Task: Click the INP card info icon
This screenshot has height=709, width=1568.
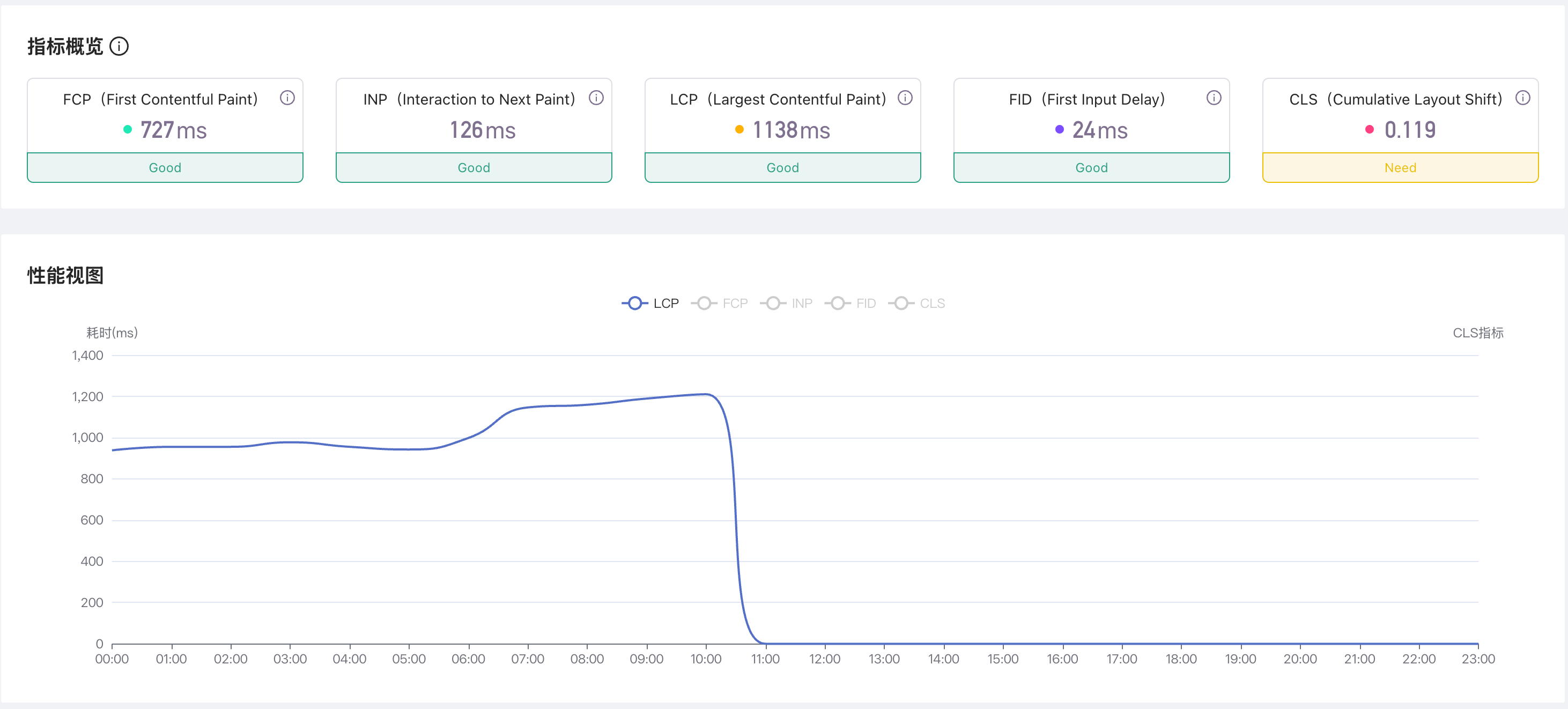Action: point(596,98)
